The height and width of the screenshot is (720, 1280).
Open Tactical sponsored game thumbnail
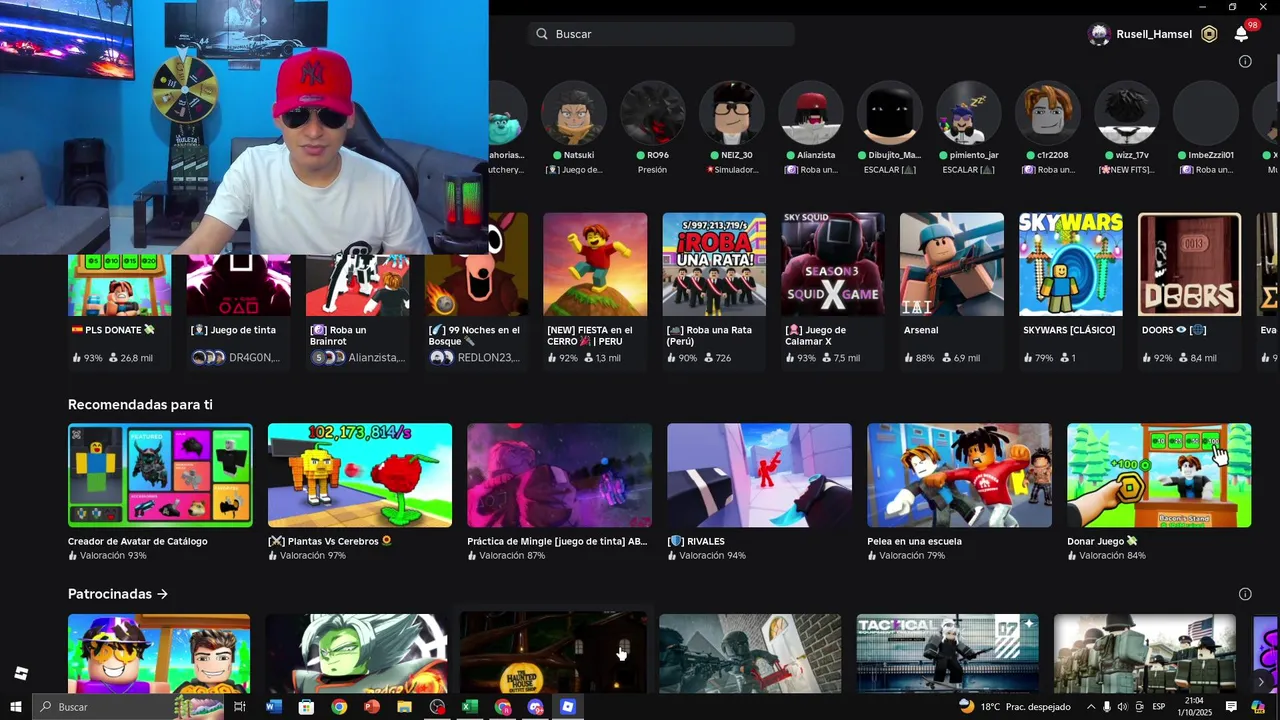pos(948,653)
